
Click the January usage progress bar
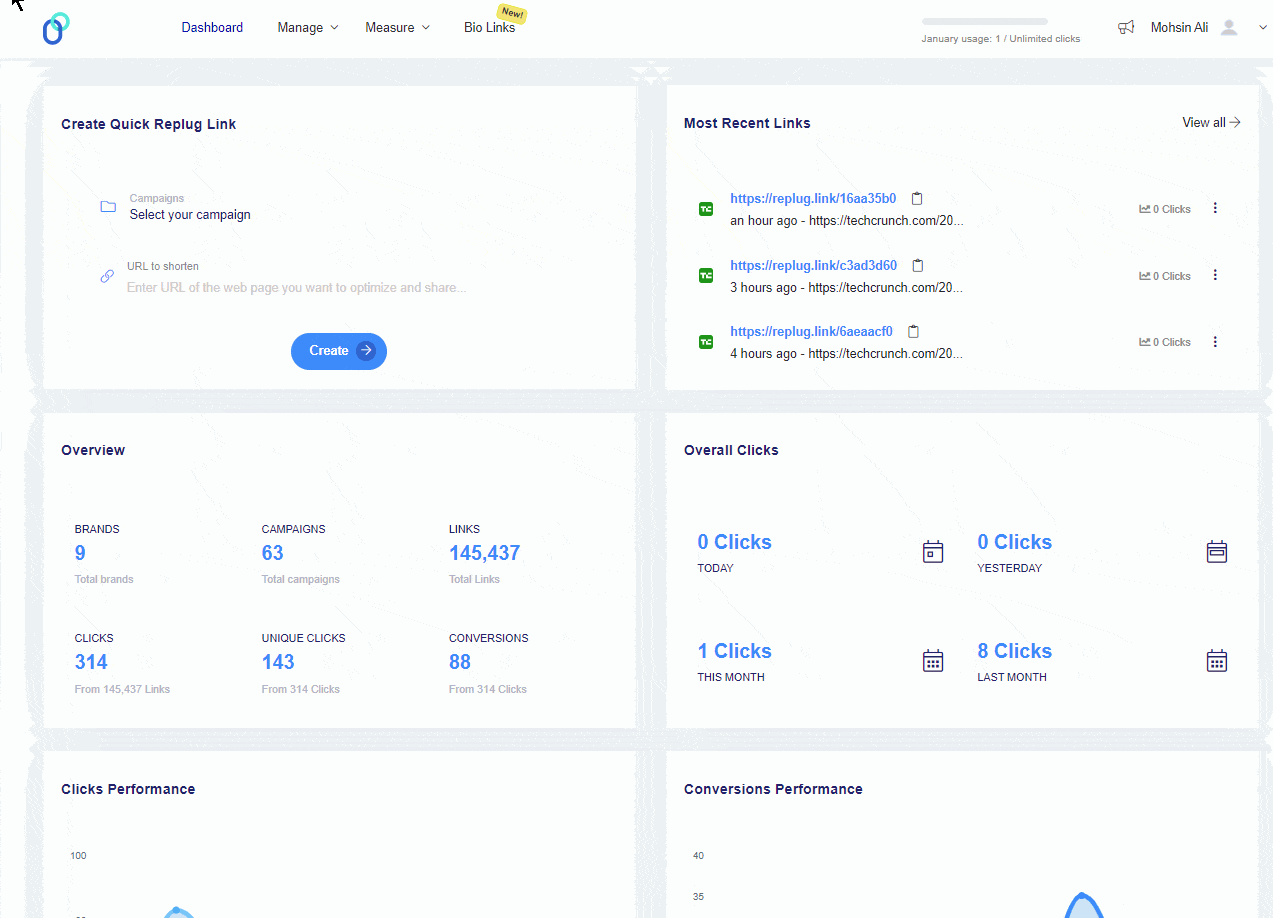click(x=985, y=21)
